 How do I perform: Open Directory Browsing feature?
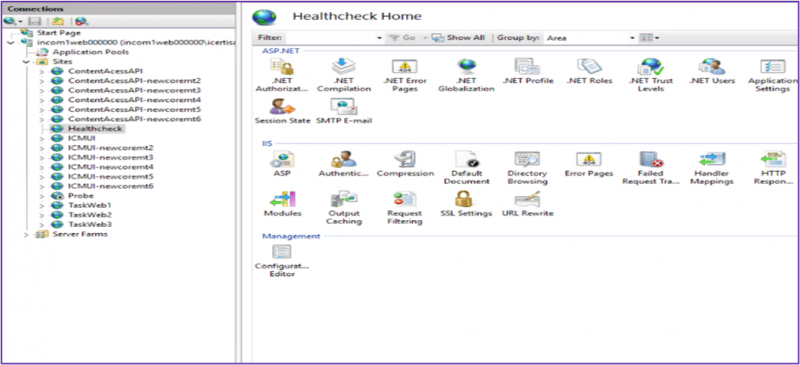[x=528, y=168]
